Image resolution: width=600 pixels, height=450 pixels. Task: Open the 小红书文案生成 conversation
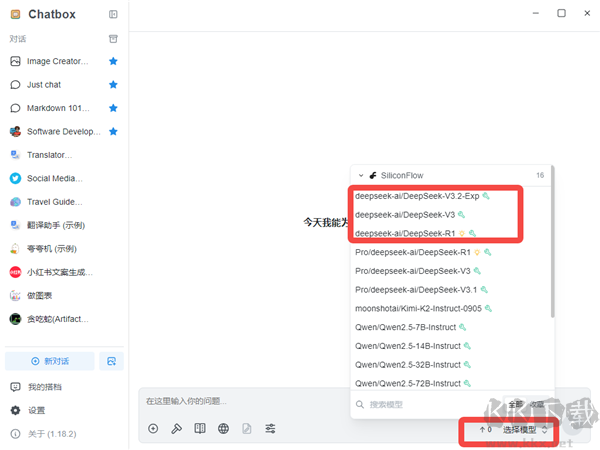[x=64, y=272]
